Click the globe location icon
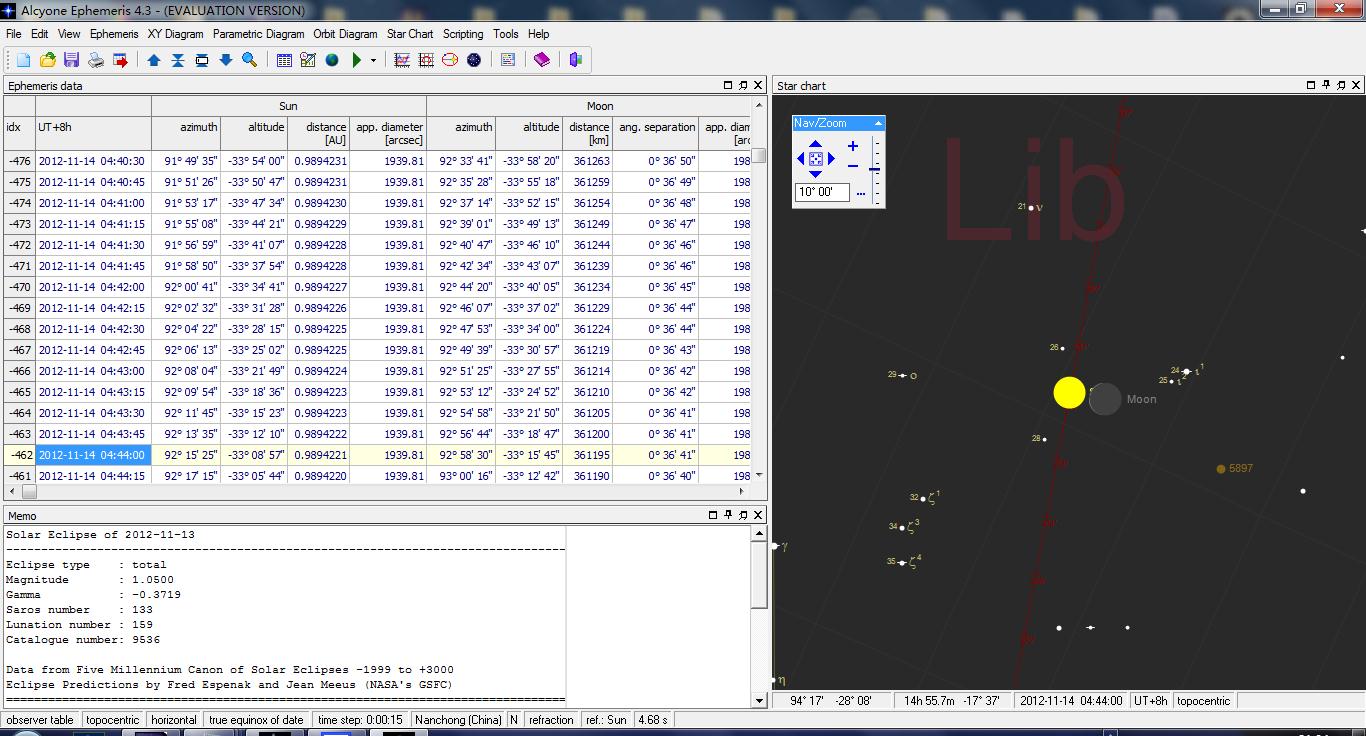This screenshot has width=1366, height=736. [x=332, y=60]
